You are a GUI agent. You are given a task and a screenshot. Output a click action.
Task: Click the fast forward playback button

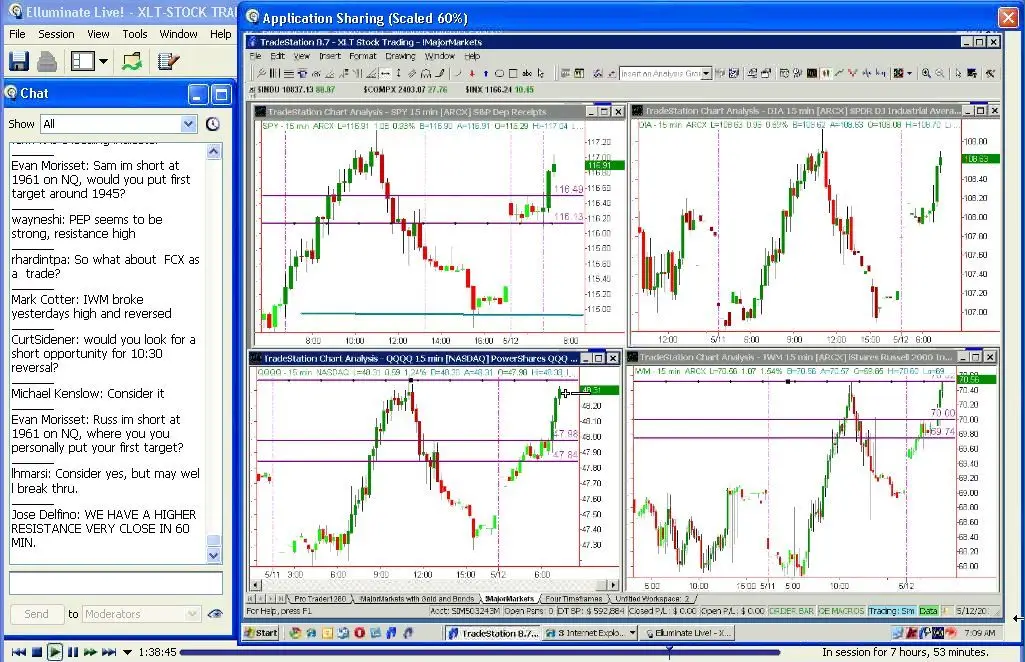click(x=90, y=652)
